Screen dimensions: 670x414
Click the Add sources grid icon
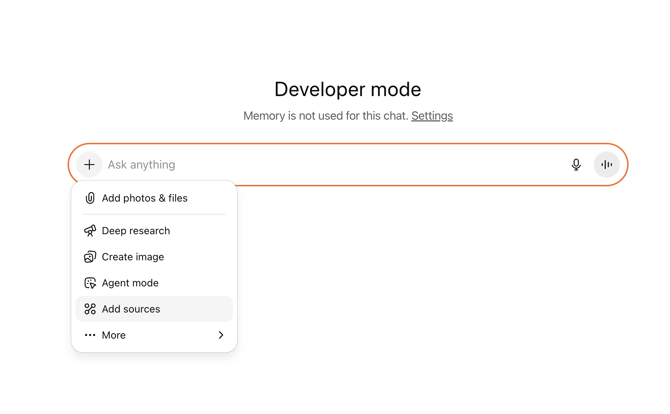point(90,309)
